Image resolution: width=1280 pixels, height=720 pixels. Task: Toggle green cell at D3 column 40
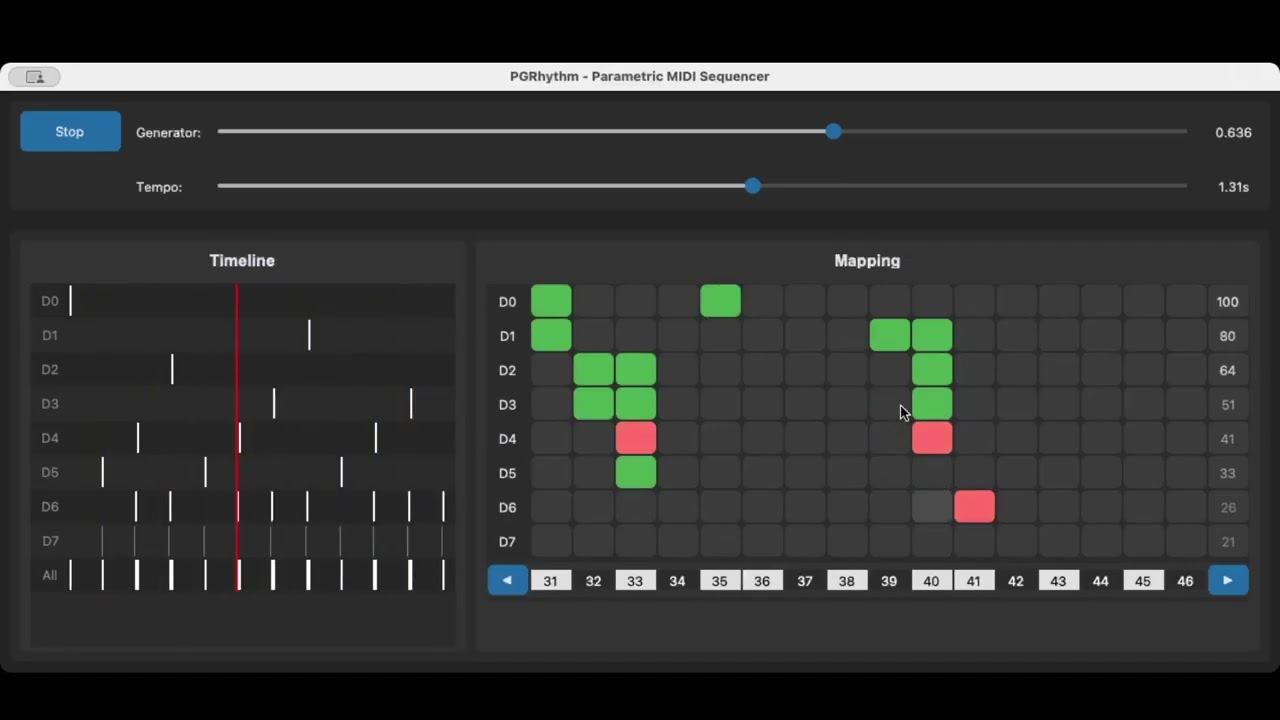pyautogui.click(x=932, y=404)
